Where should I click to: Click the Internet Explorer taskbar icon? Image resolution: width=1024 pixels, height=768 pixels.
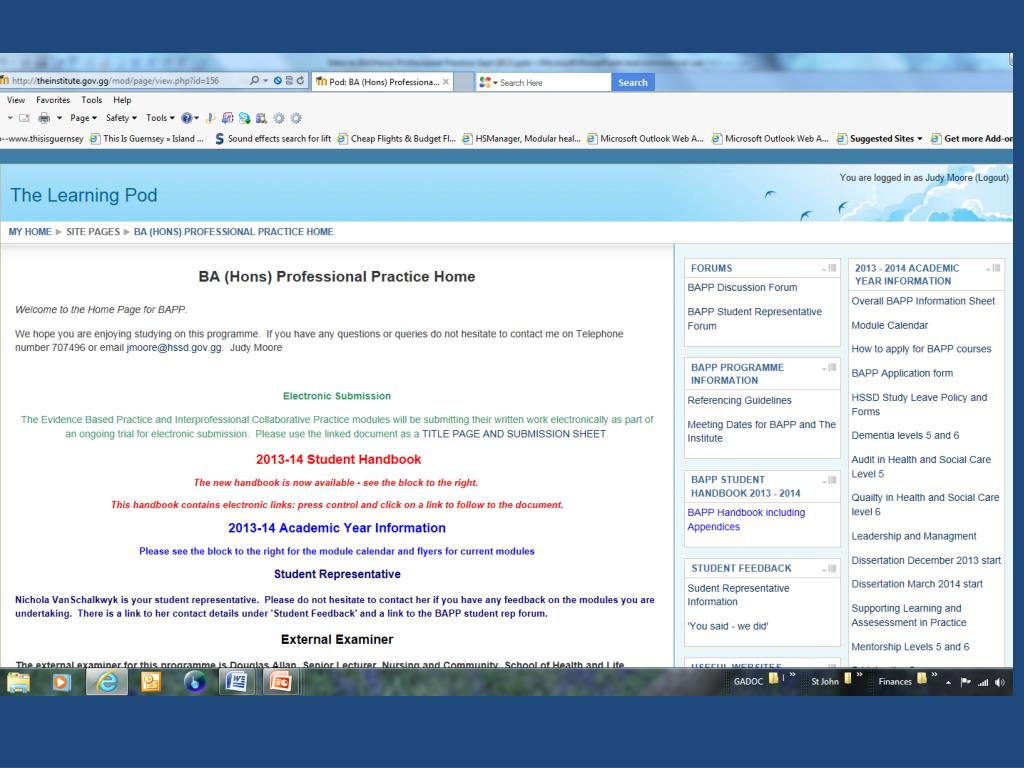(106, 682)
